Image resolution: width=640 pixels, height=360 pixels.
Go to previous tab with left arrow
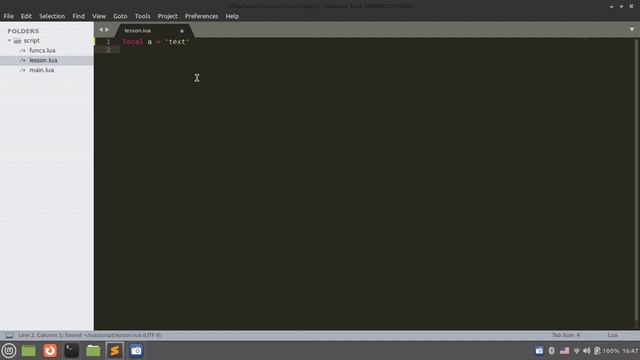click(101, 29)
